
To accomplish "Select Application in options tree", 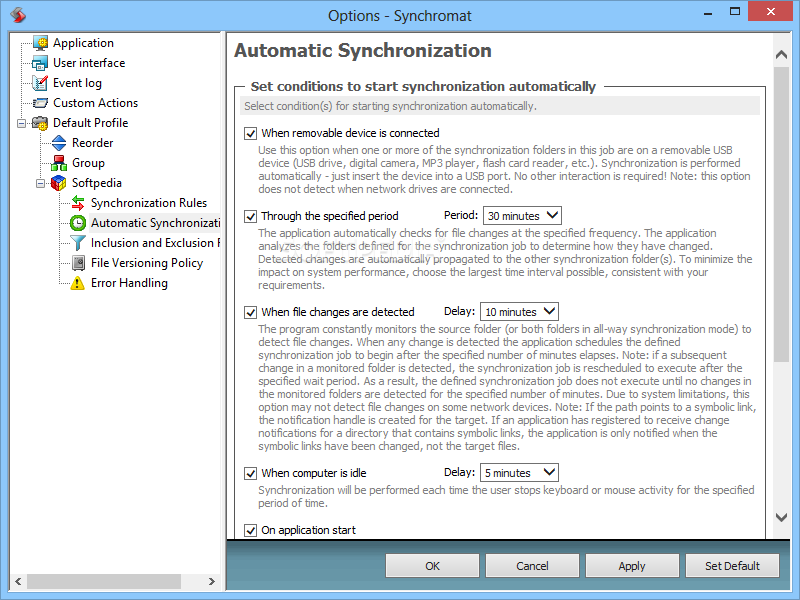I will pos(83,43).
